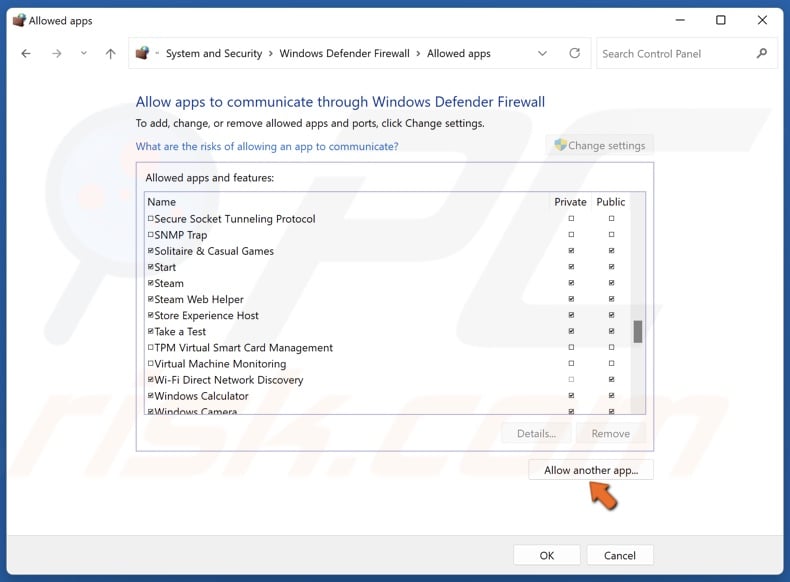Navigate to Windows Defender Firewall breadcrumb
This screenshot has width=790, height=582.
344,54
